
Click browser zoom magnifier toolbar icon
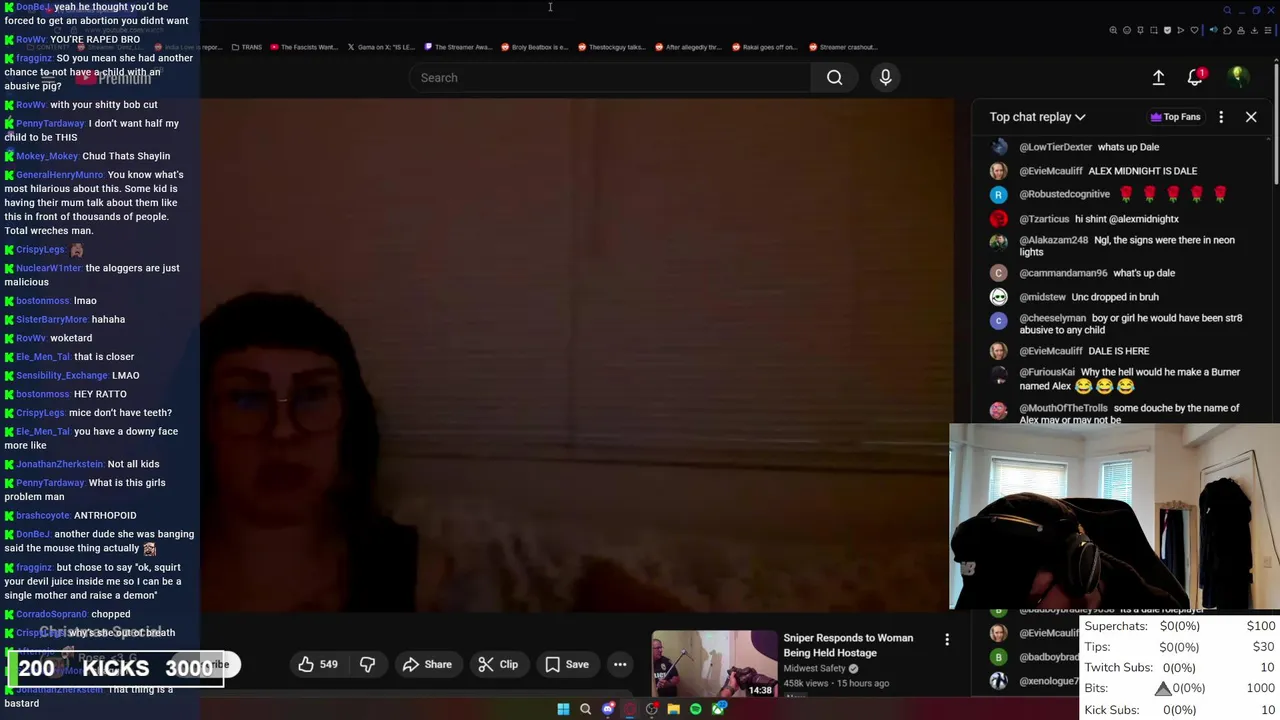pyautogui.click(x=1113, y=30)
